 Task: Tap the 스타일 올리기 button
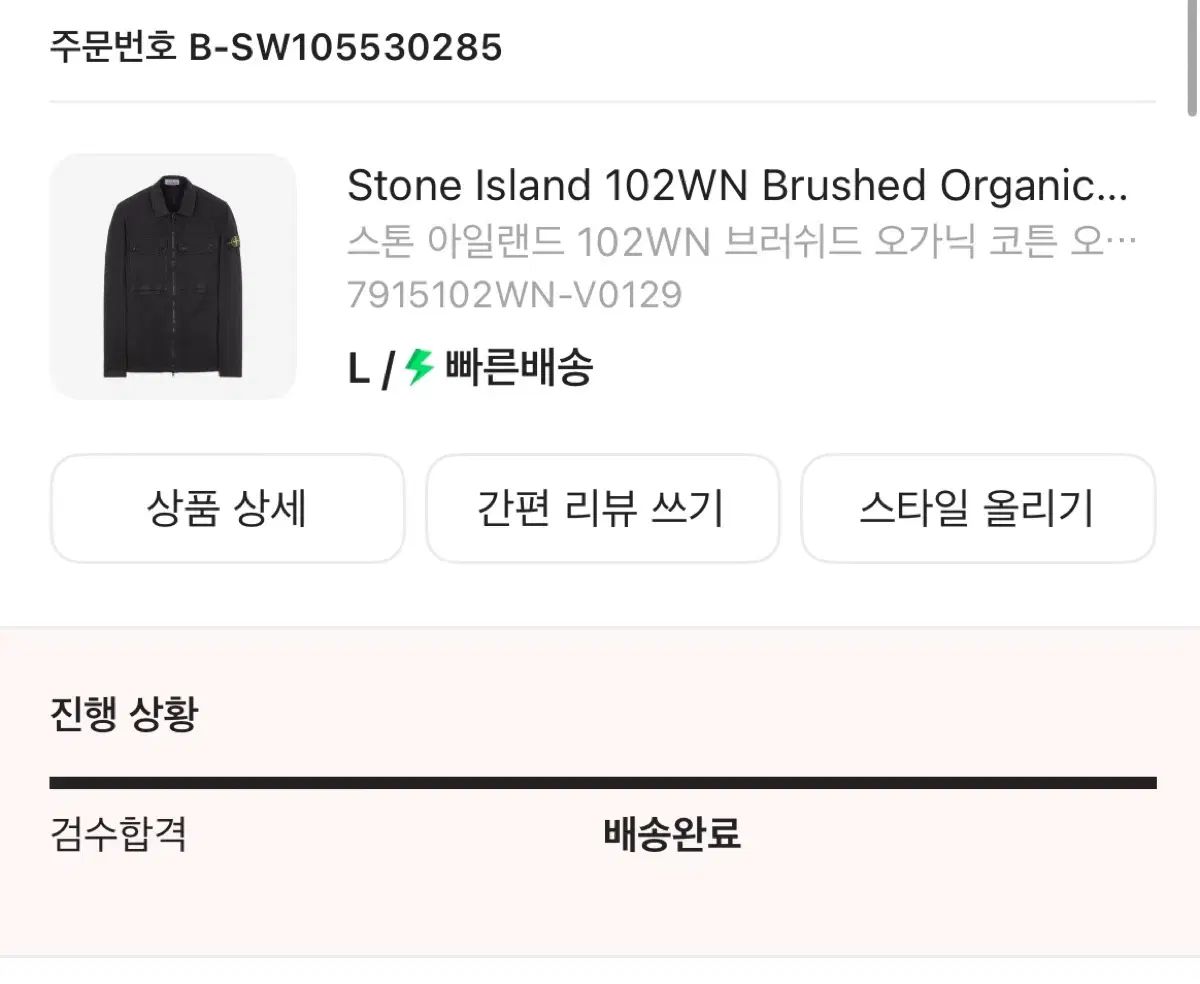977,509
